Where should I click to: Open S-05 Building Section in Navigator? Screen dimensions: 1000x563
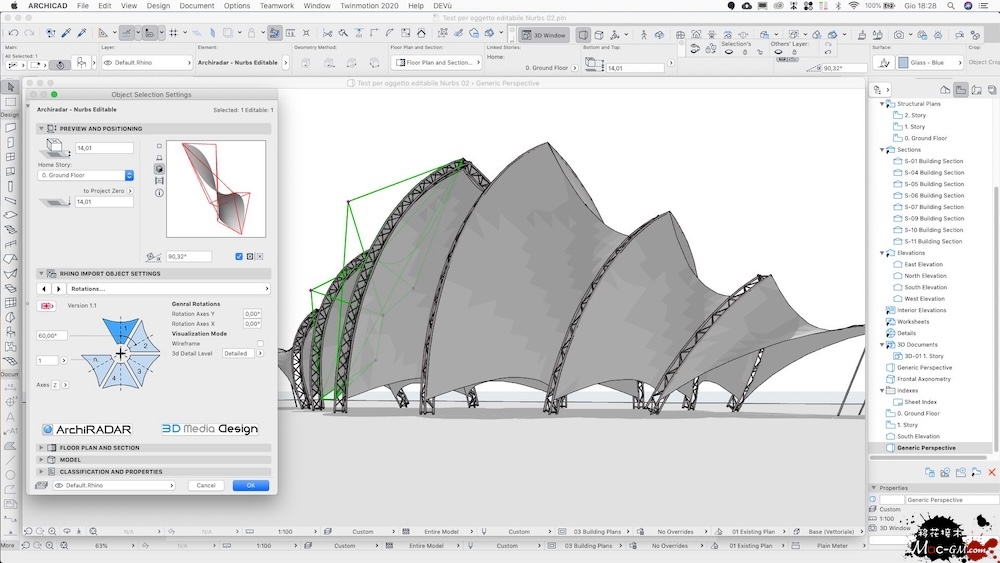(934, 184)
